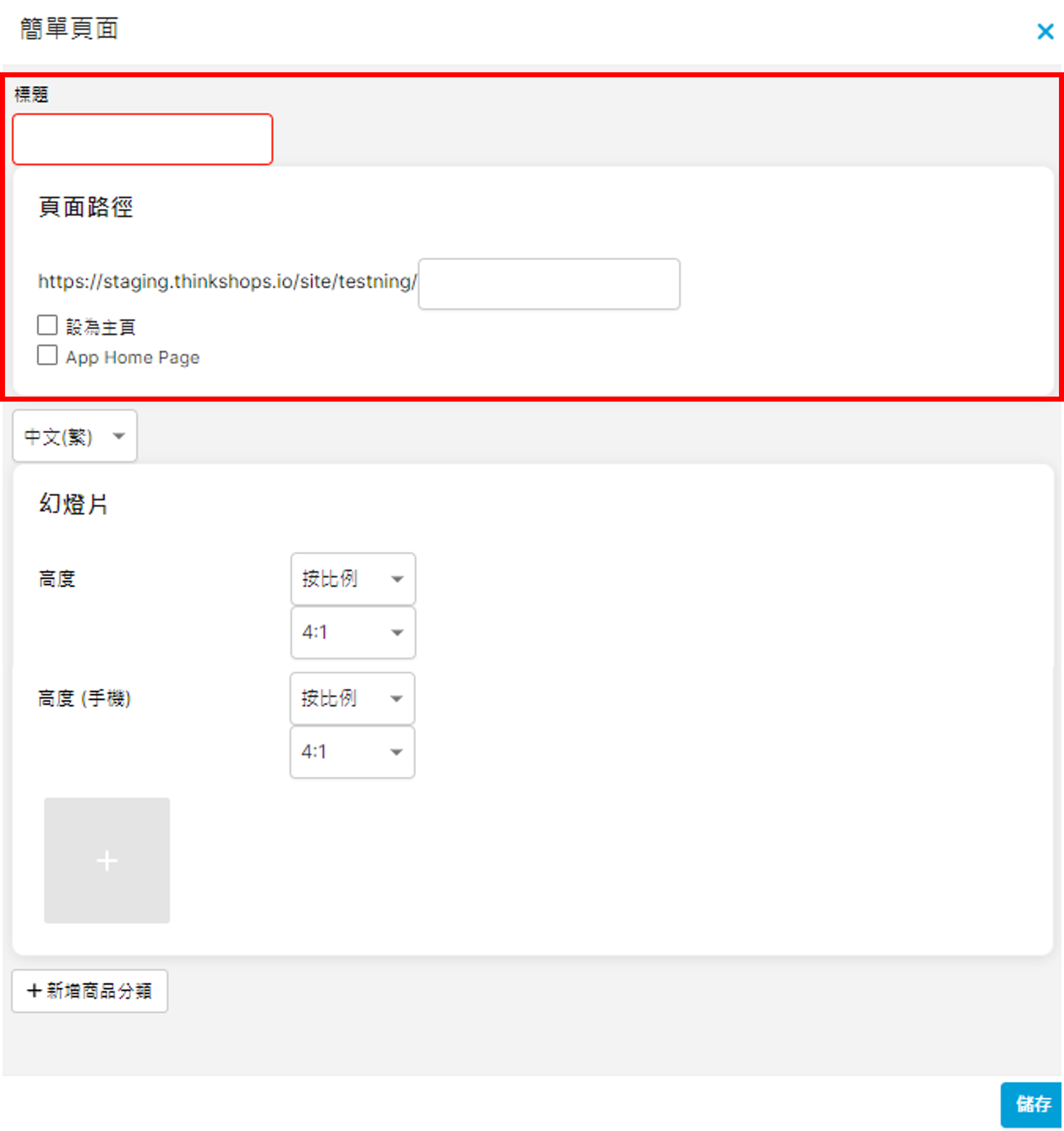
Task: Check the App Home Page checkbox
Action: tap(47, 355)
